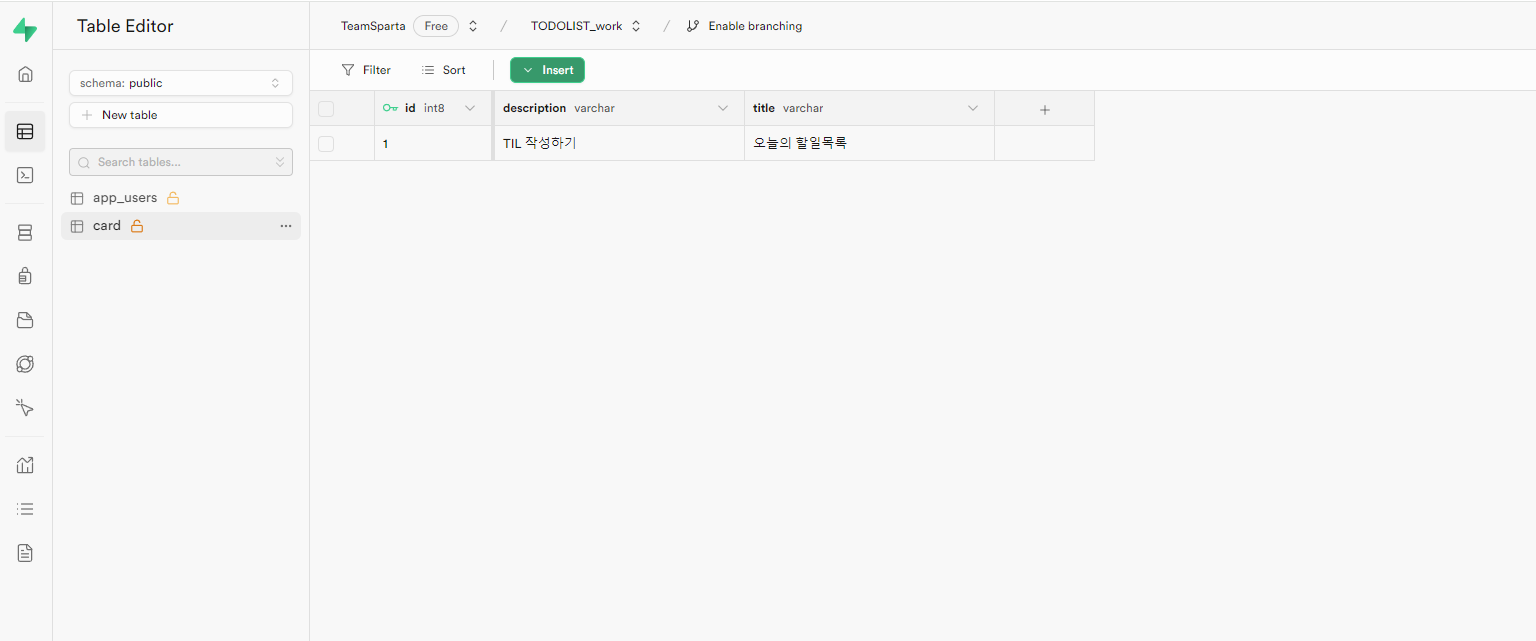Open the Table Editor sidebar icon
This screenshot has height=641, width=1536.
click(x=25, y=131)
